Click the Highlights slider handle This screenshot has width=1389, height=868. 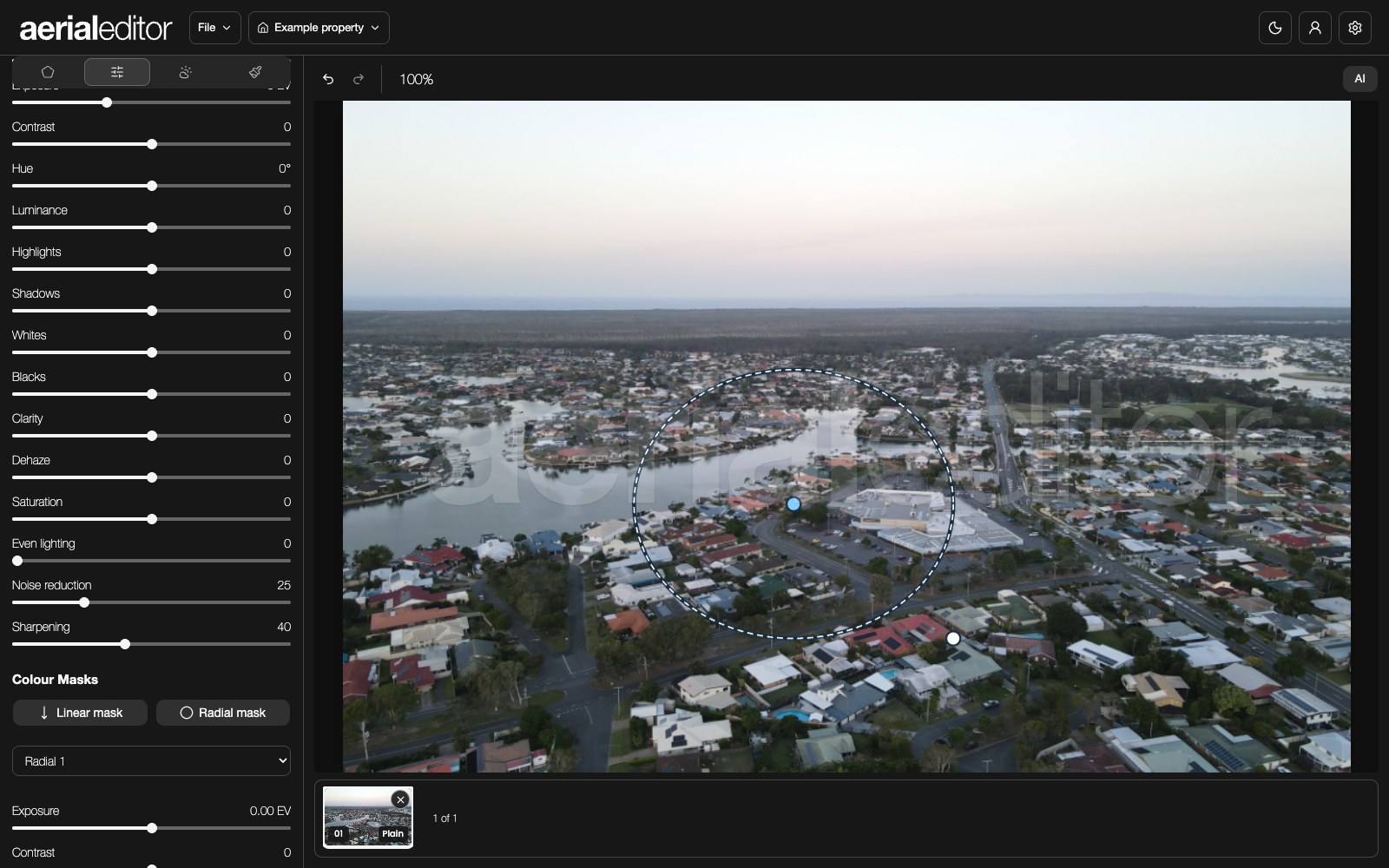click(152, 269)
